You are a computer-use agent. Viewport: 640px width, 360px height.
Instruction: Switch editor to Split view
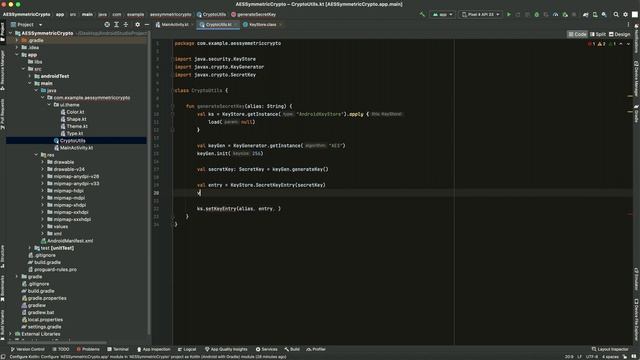tap(598, 34)
